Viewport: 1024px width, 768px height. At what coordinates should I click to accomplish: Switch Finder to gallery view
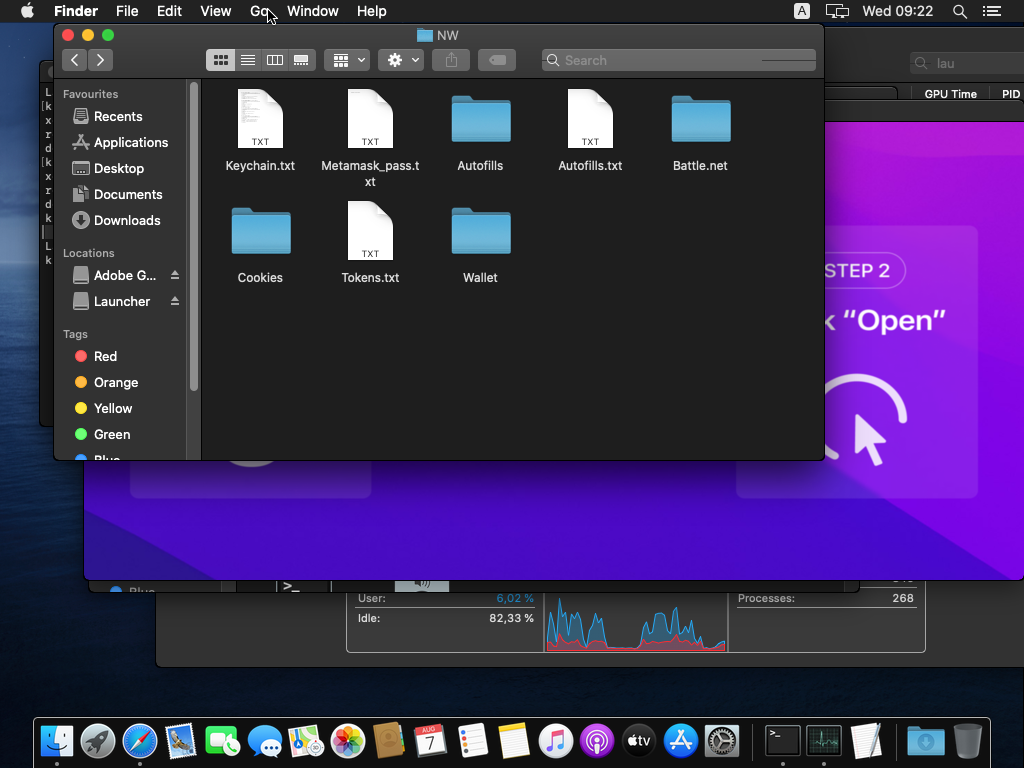pyautogui.click(x=301, y=60)
